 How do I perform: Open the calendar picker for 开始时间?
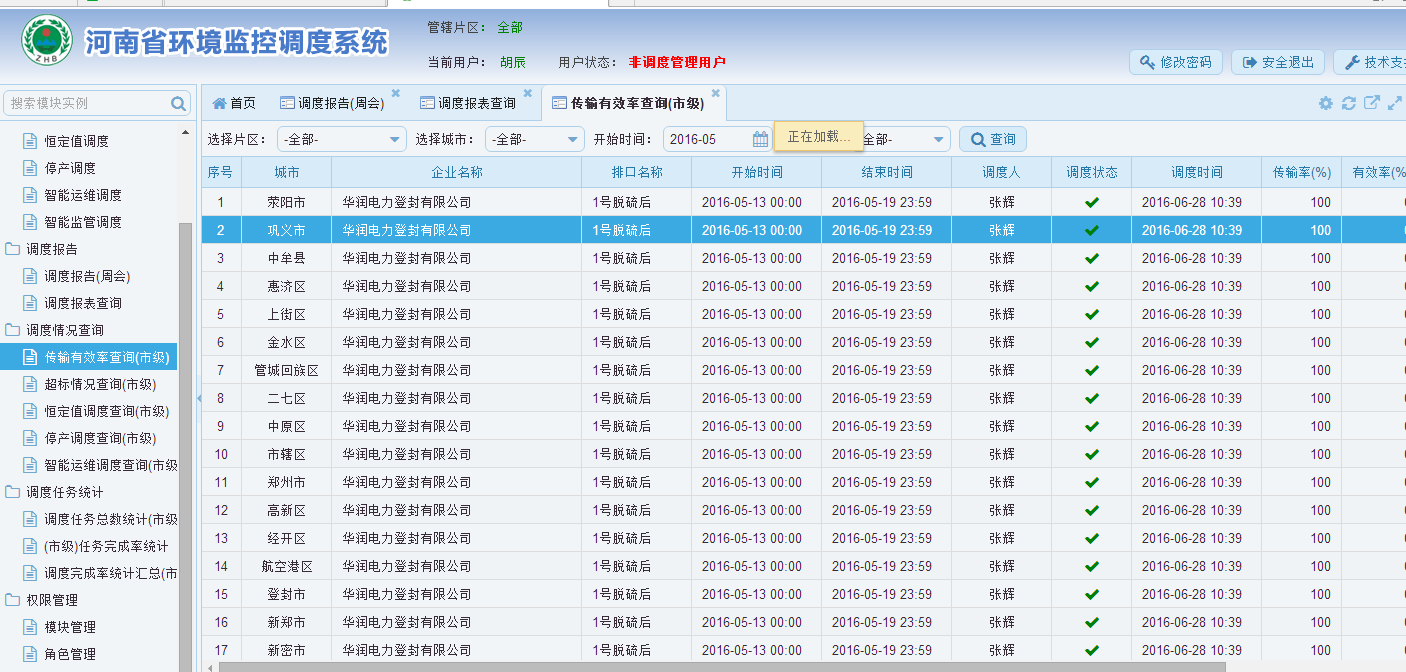(x=761, y=139)
